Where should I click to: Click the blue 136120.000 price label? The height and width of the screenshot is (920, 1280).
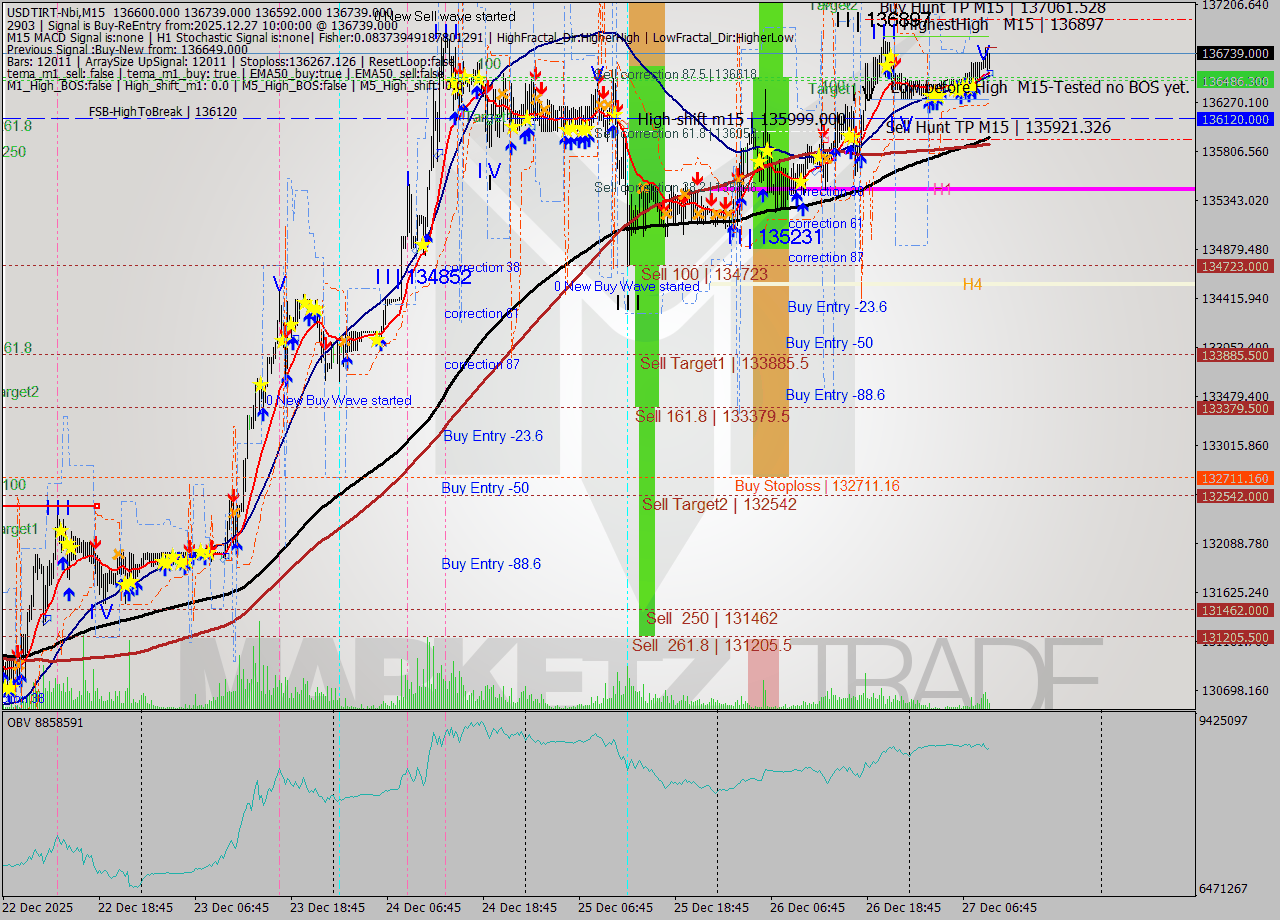(x=1237, y=119)
